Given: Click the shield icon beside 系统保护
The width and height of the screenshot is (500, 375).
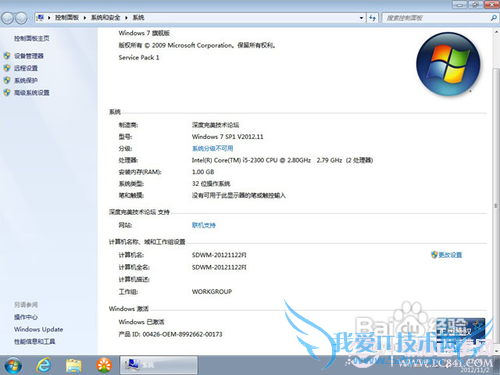Looking at the screenshot, I should [7, 80].
